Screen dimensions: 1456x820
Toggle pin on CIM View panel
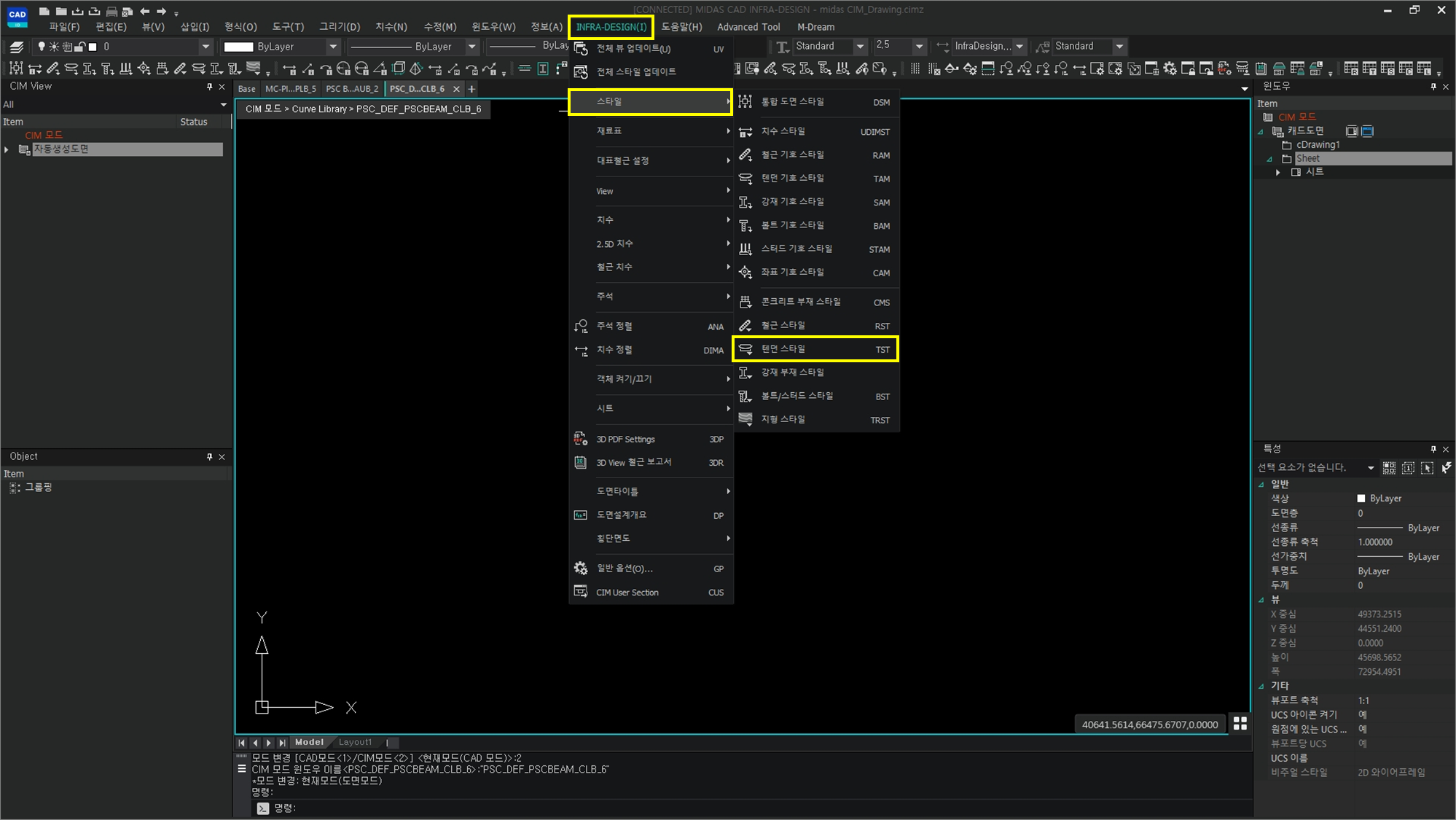click(x=210, y=87)
